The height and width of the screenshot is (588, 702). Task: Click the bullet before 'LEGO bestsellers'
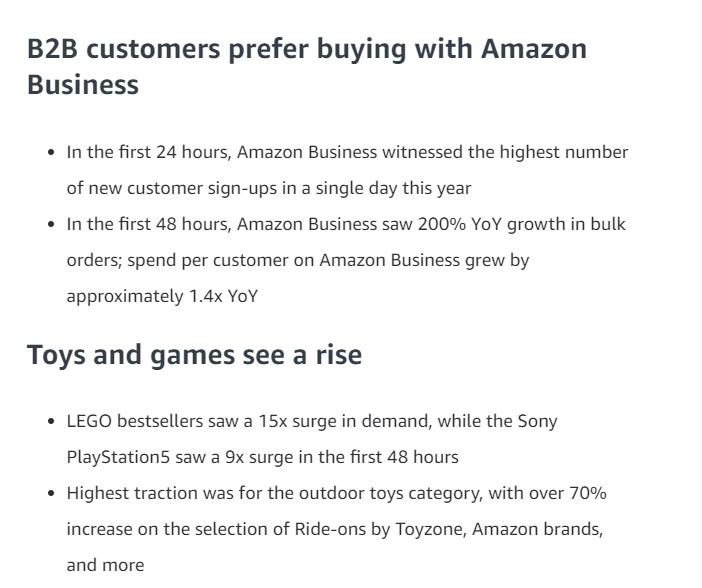[x=51, y=421]
